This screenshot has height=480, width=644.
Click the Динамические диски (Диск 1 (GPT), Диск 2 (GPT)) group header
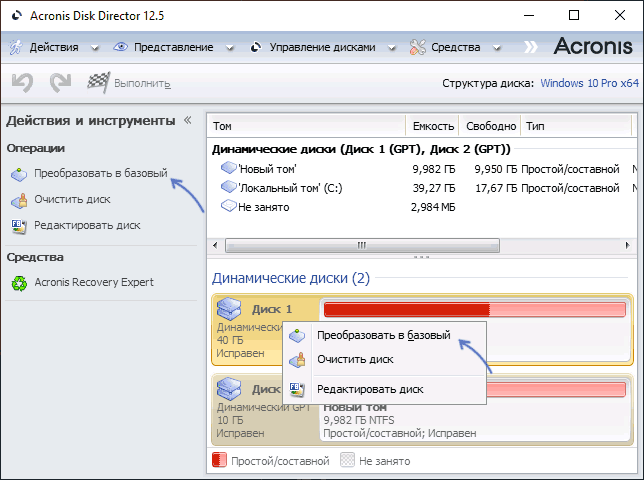click(x=361, y=149)
